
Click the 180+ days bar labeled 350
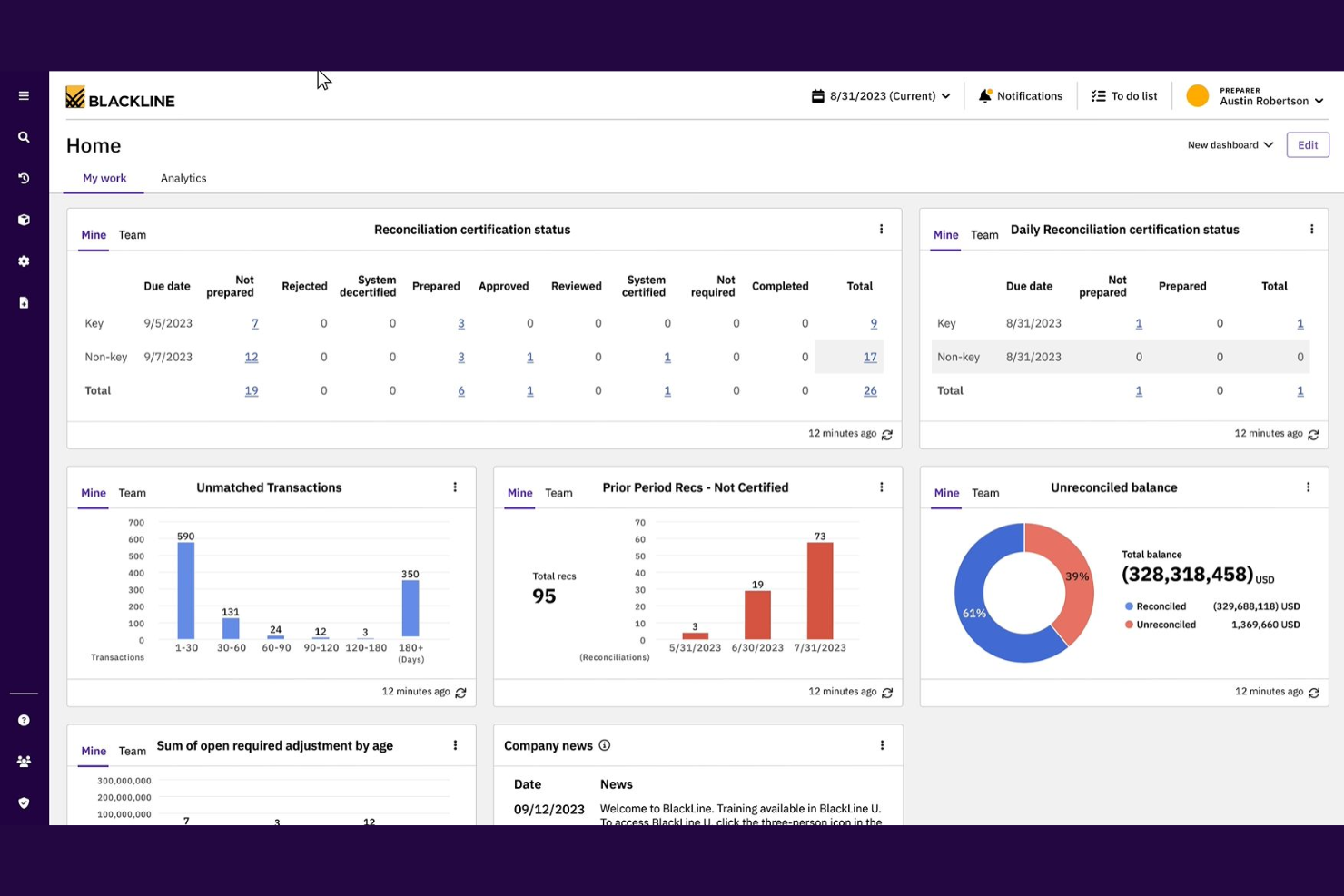(410, 610)
